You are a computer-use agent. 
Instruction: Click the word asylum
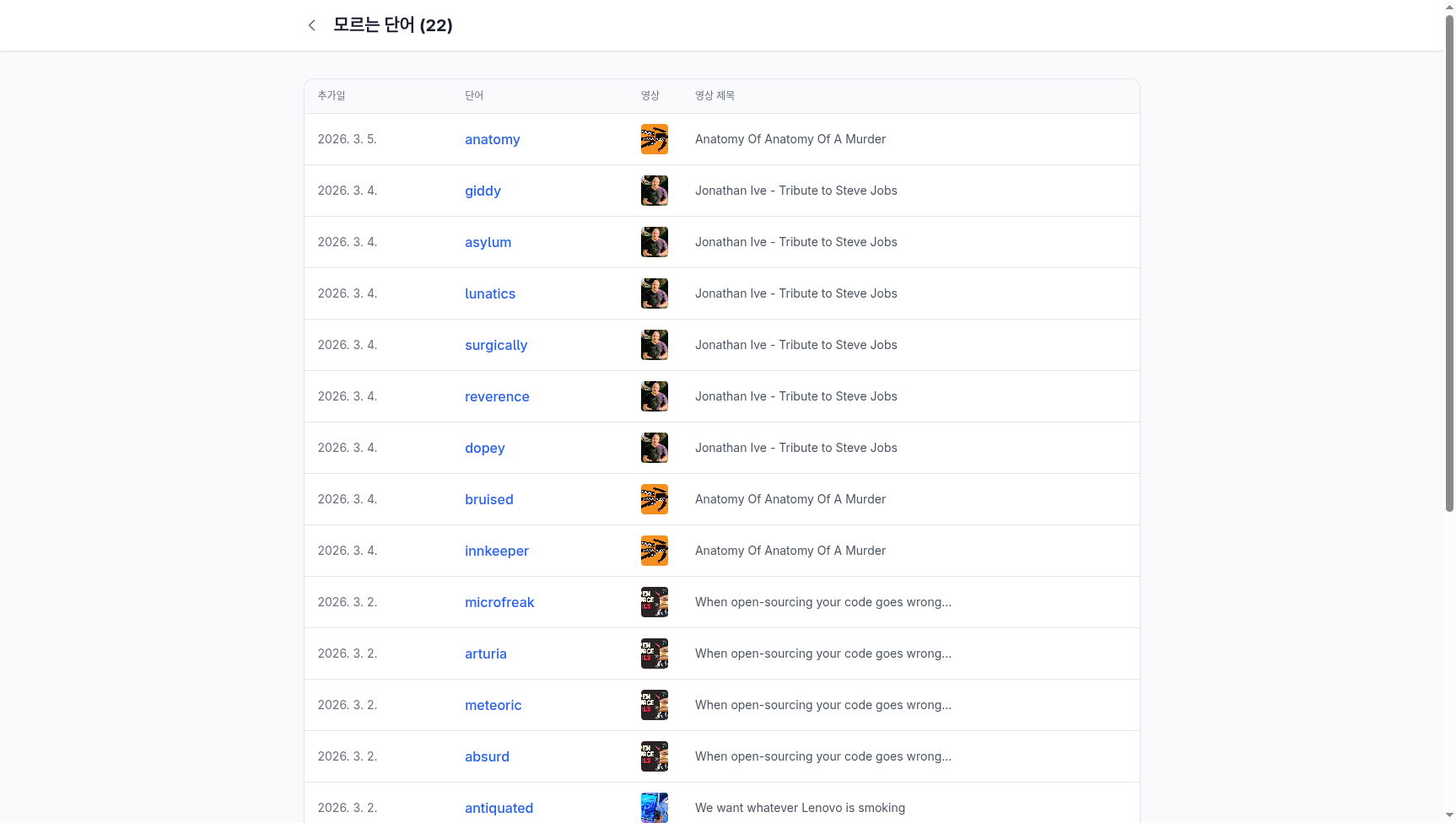(488, 242)
